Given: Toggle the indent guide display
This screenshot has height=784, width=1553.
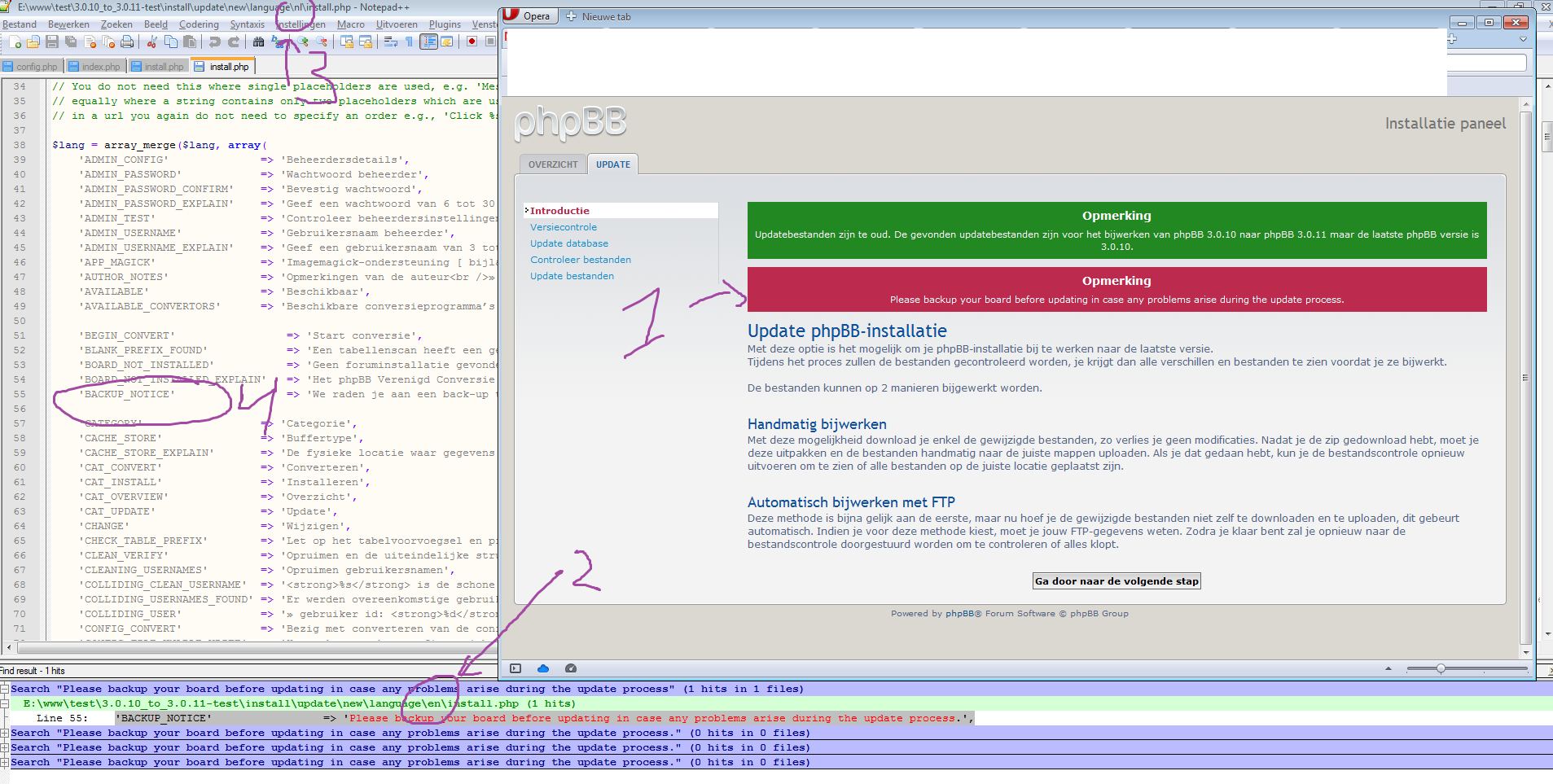Looking at the screenshot, I should tap(428, 42).
